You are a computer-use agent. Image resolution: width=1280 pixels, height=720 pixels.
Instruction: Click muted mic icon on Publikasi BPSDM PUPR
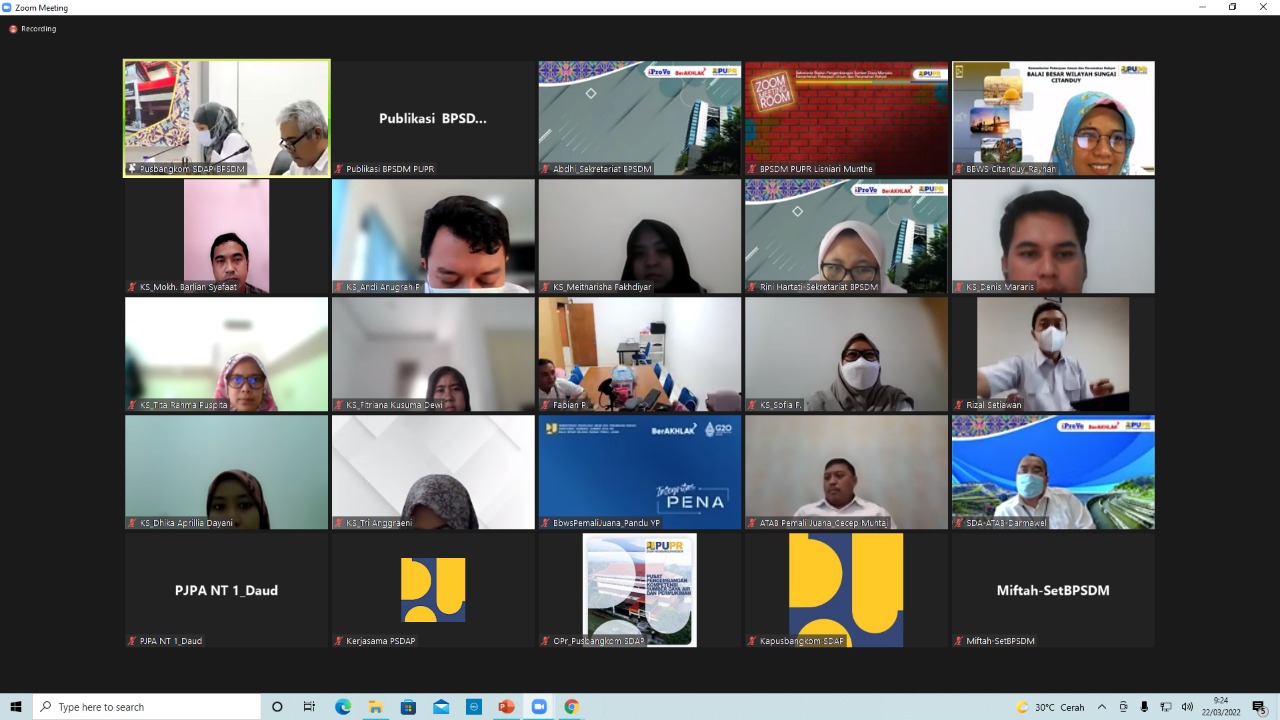[340, 169]
